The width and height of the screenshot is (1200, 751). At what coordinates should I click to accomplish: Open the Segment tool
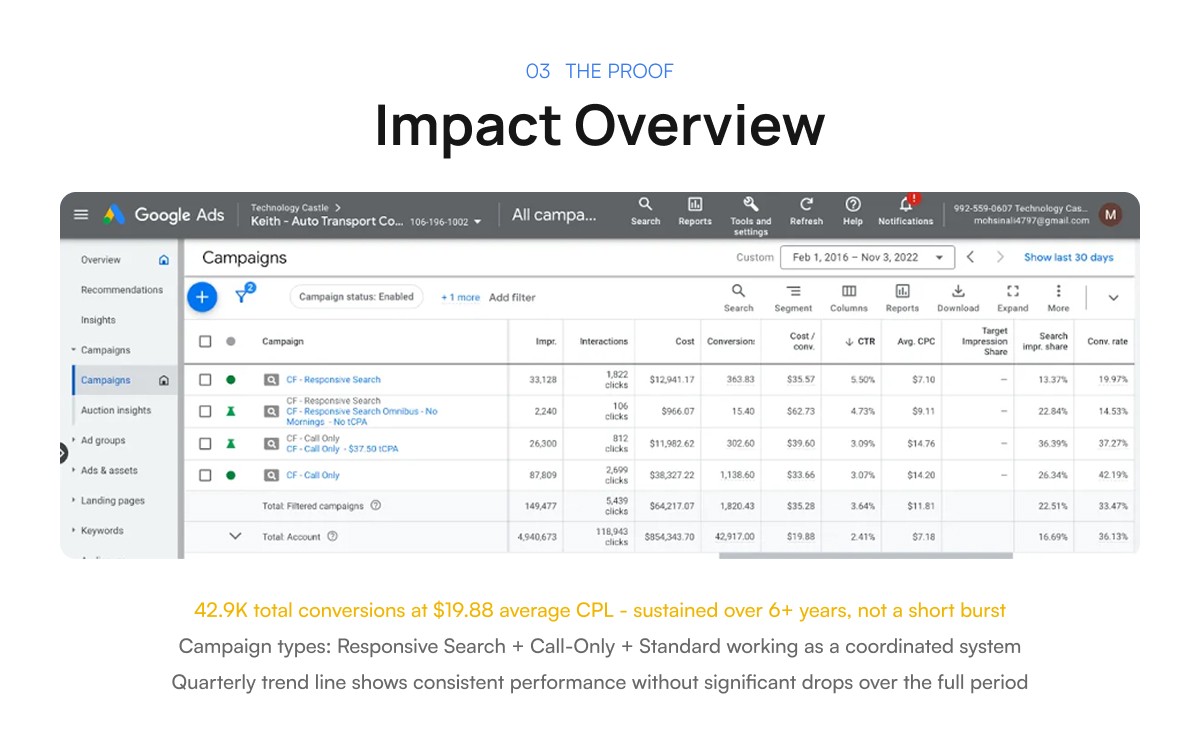(x=793, y=298)
